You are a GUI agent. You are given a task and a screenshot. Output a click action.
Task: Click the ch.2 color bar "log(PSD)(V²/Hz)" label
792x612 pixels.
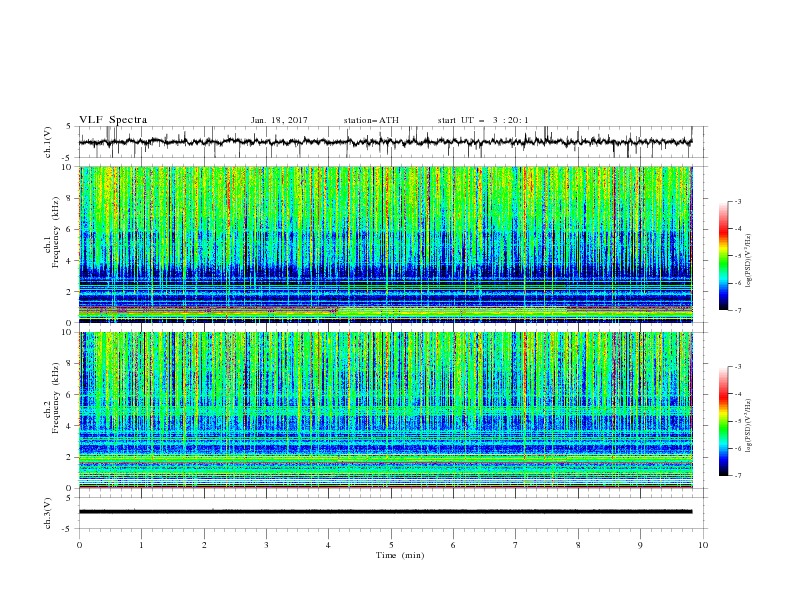pos(749,423)
